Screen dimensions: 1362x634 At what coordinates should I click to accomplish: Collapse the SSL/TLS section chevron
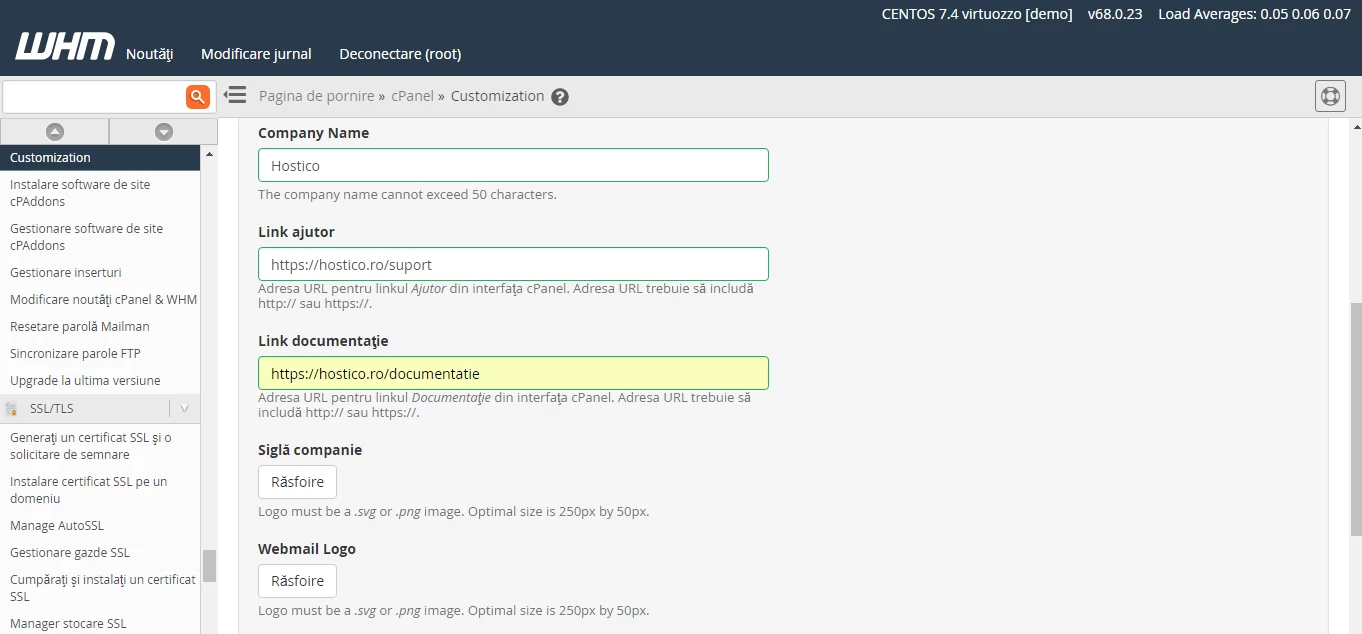184,408
